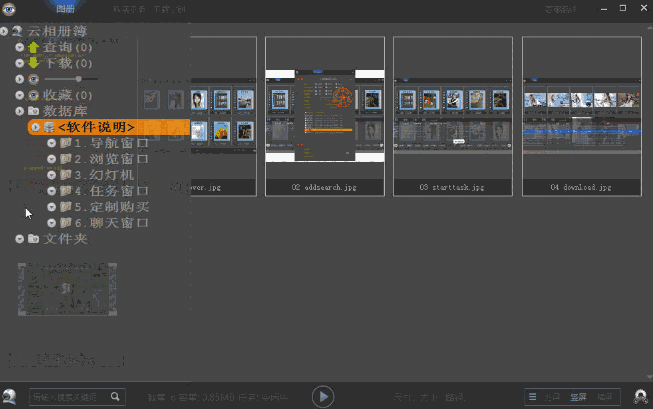Open the 02 addsearch.jpg thumbnail
Screen dimensions: 653x409
(x=324, y=117)
